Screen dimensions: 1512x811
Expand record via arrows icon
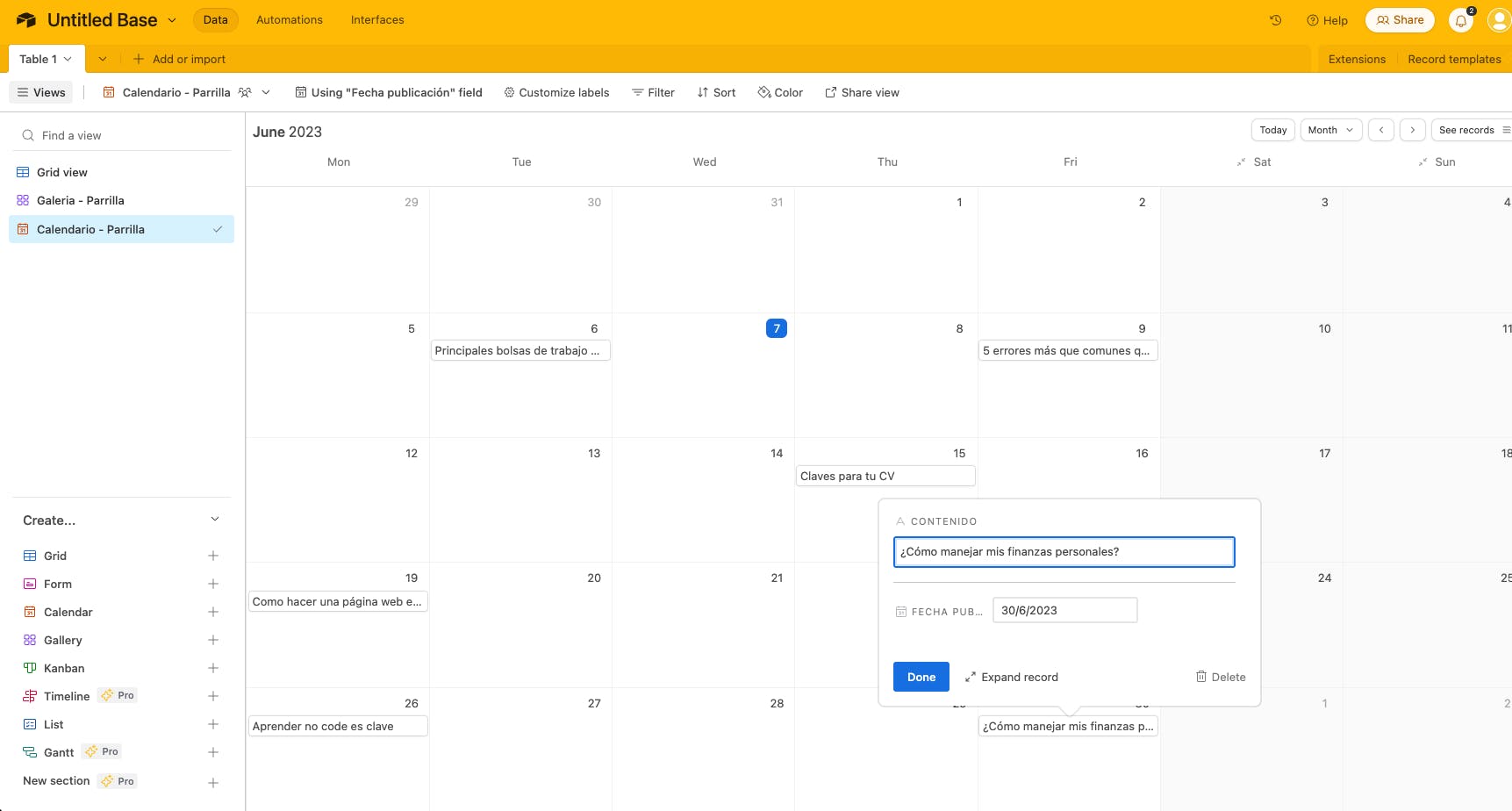pos(970,677)
